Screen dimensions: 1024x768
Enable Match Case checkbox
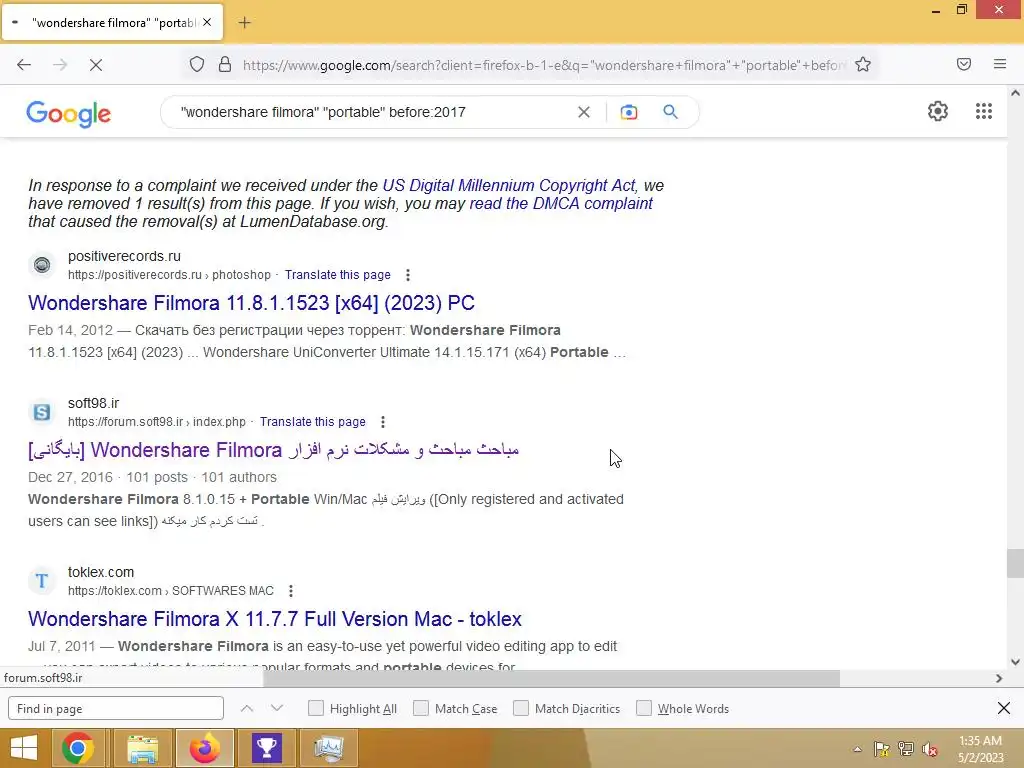click(x=421, y=708)
